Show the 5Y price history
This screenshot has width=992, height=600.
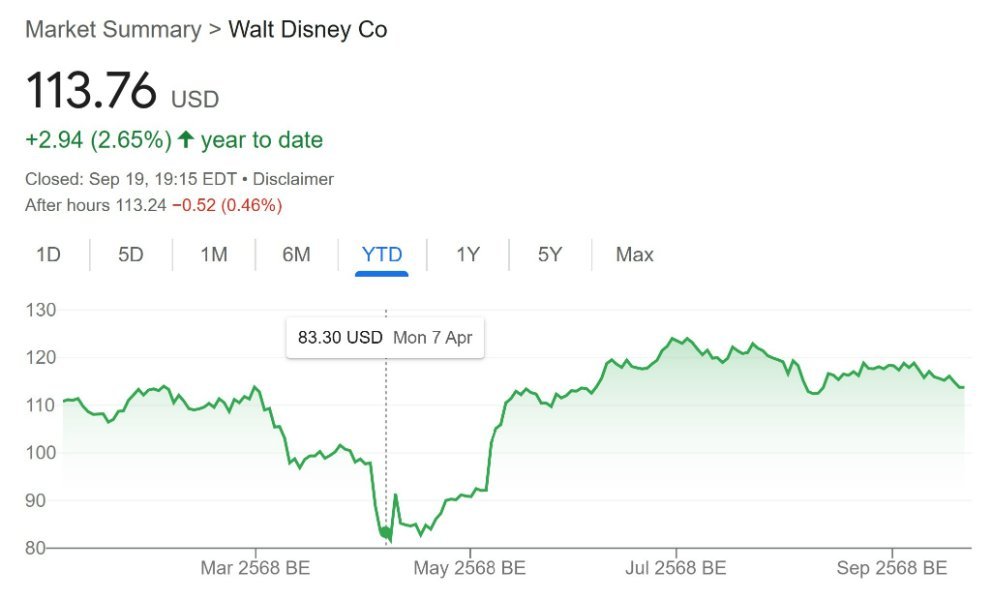pyautogui.click(x=548, y=255)
